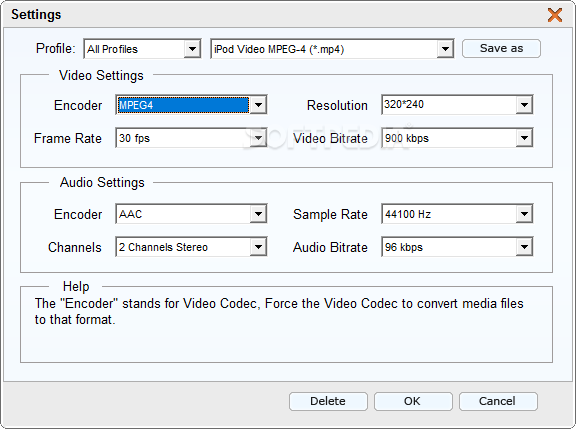Click the Help text about Encoder
Image resolution: width=576 pixels, height=429 pixels.
279,311
